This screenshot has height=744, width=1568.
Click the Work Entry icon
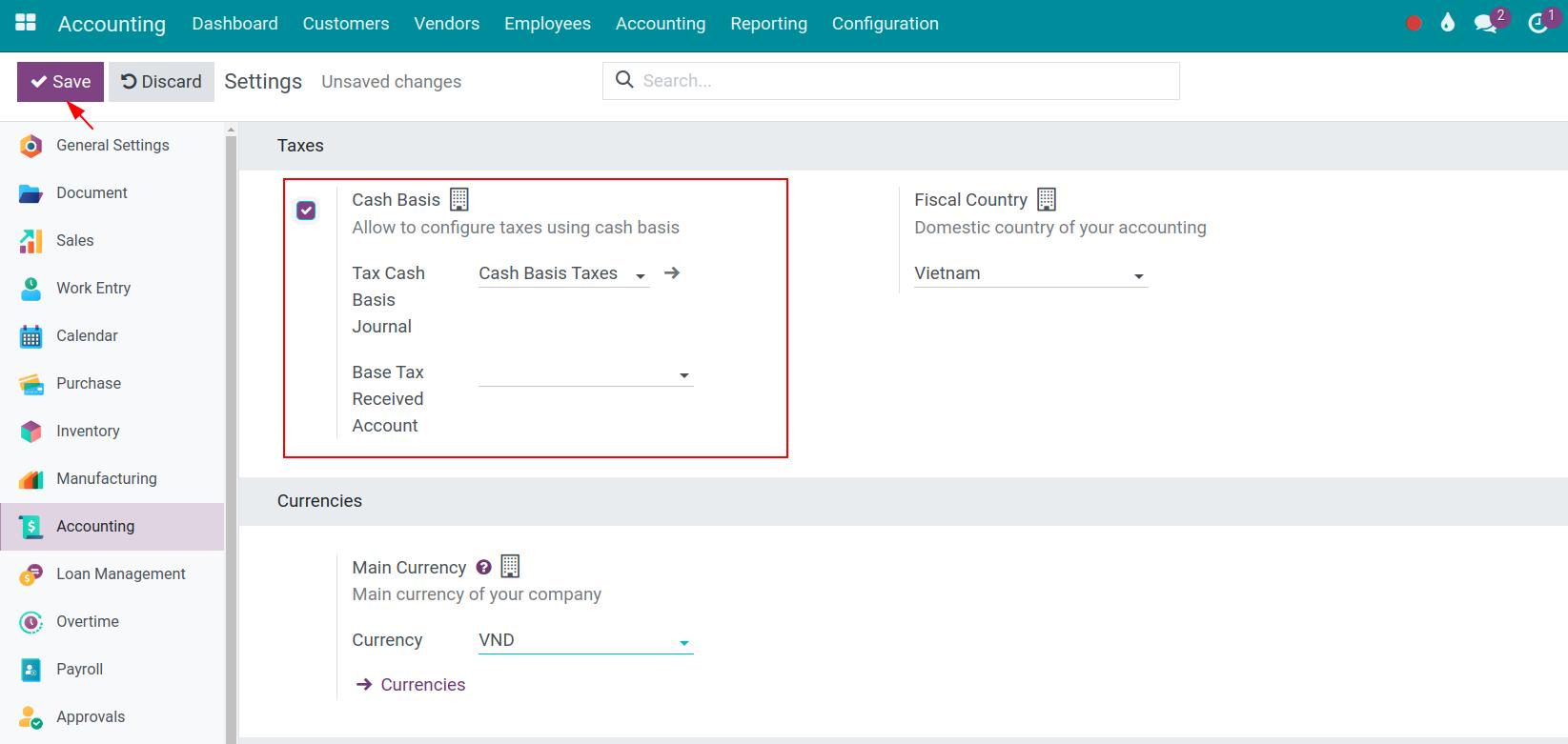click(x=31, y=289)
